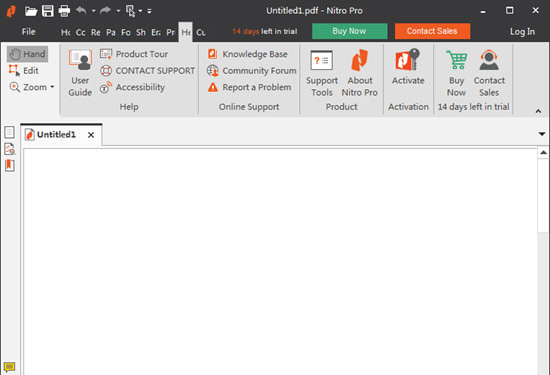Switch to the Customize ribbon tab
550x375 pixels.
(x=201, y=33)
